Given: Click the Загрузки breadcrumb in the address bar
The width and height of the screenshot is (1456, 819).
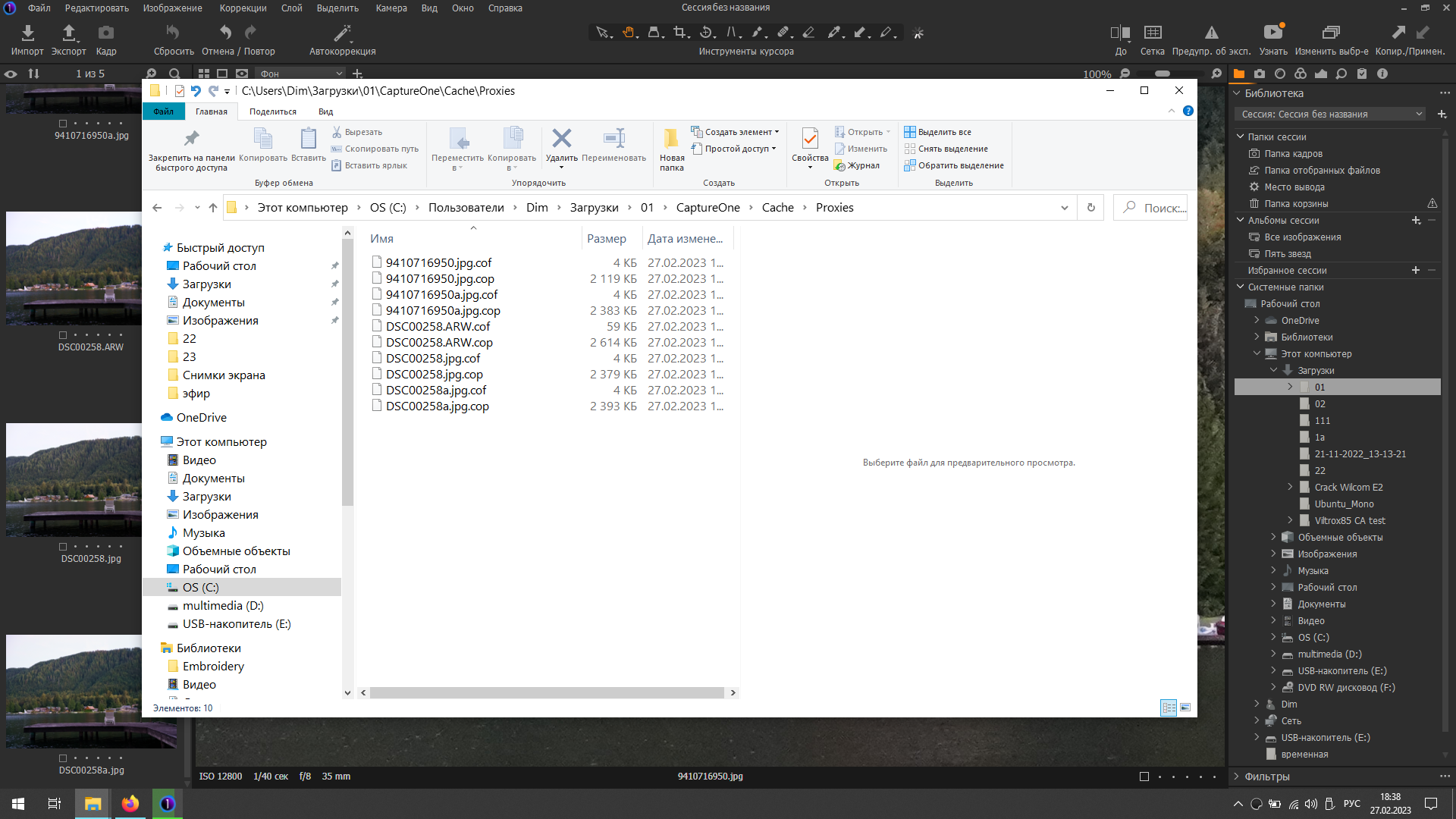Looking at the screenshot, I should [x=594, y=208].
